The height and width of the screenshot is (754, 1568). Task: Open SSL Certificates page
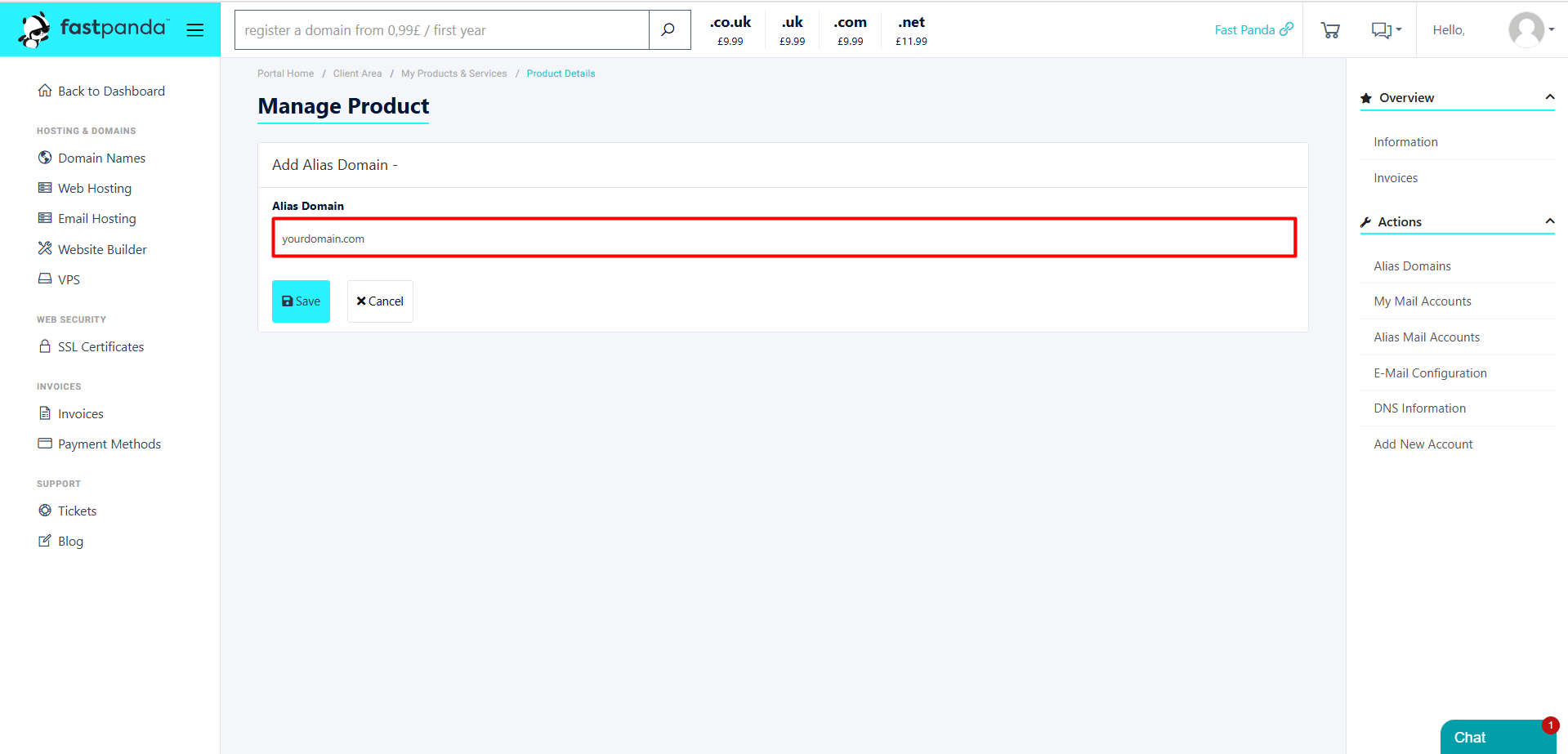coord(101,346)
